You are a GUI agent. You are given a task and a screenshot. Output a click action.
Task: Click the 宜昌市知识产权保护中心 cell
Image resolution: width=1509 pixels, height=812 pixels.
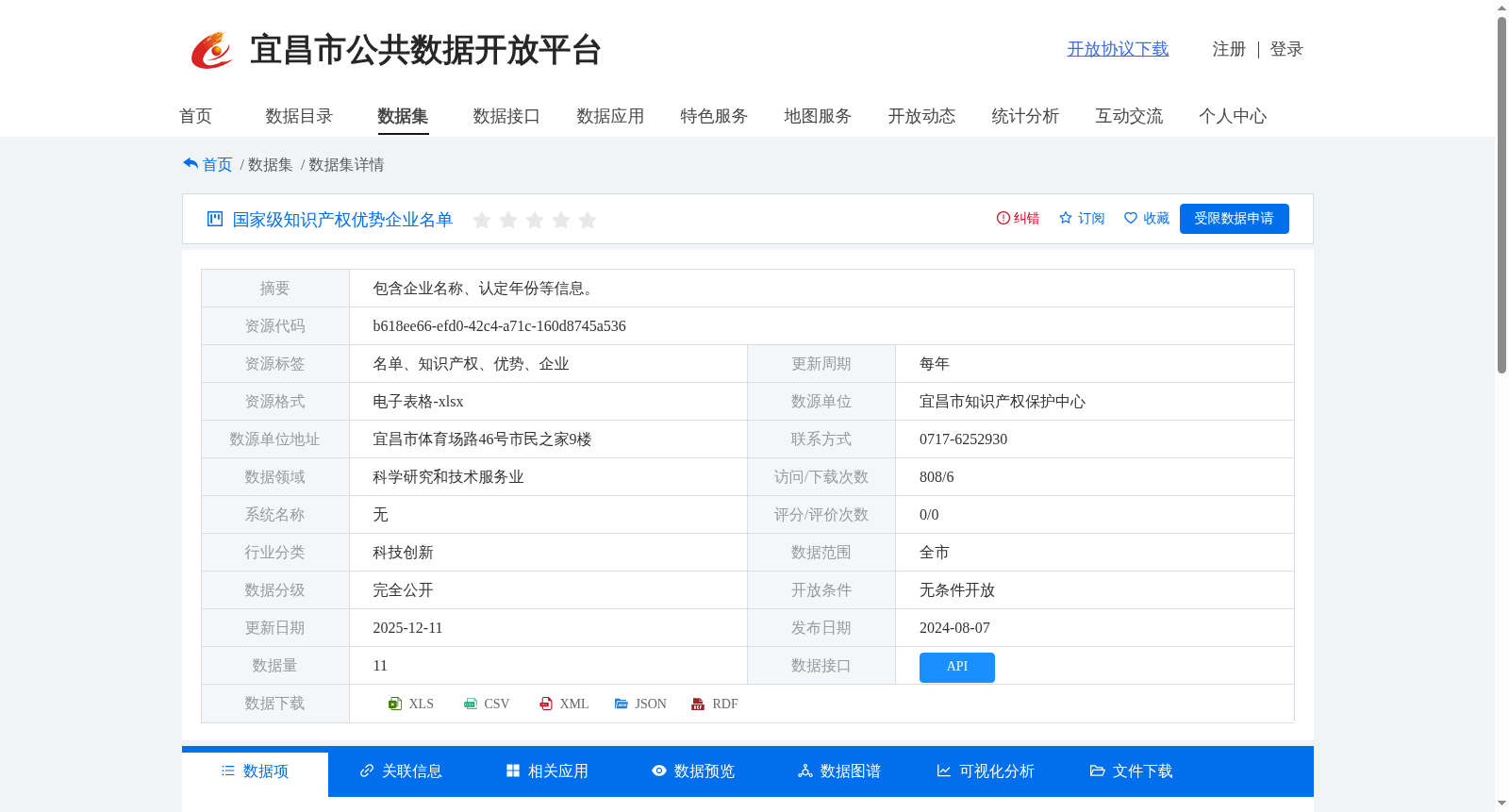(1002, 402)
